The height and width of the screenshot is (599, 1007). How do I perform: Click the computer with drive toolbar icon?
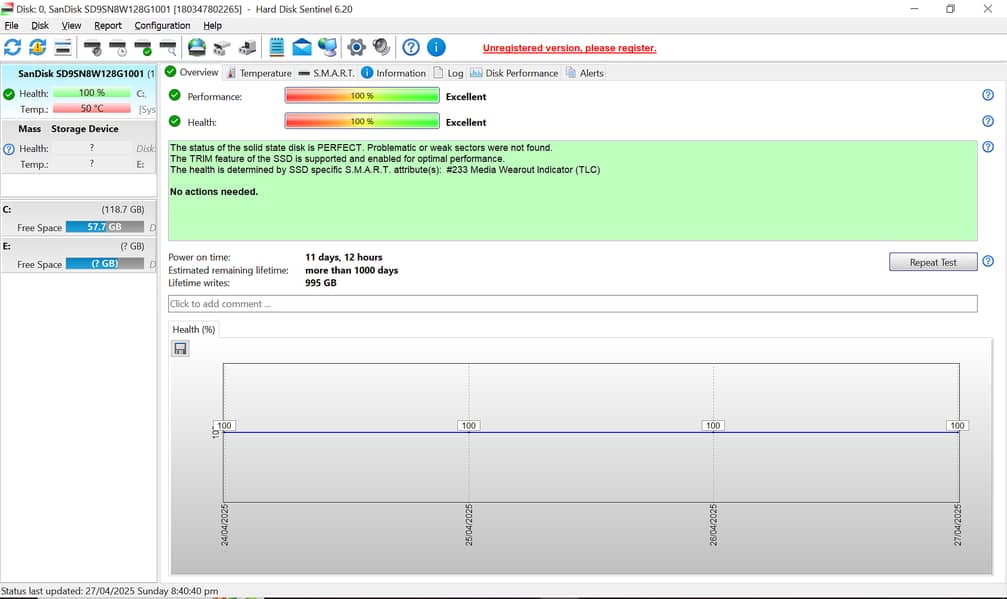pyautogui.click(x=247, y=47)
